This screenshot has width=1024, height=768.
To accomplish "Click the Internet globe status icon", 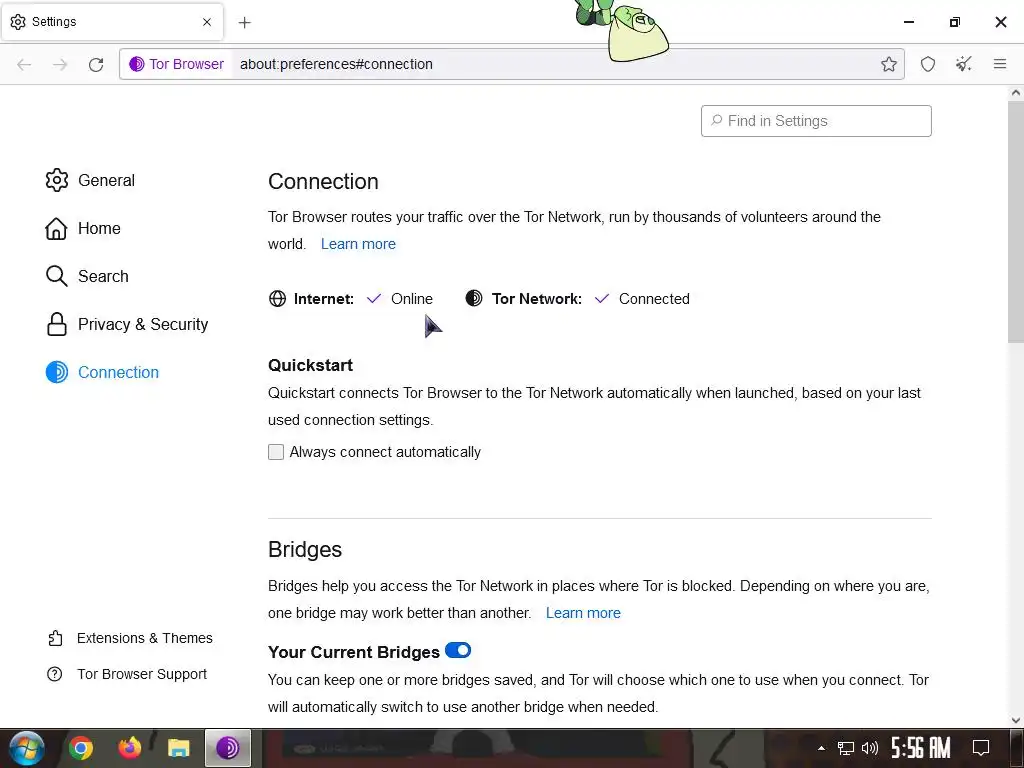I will pyautogui.click(x=278, y=298).
